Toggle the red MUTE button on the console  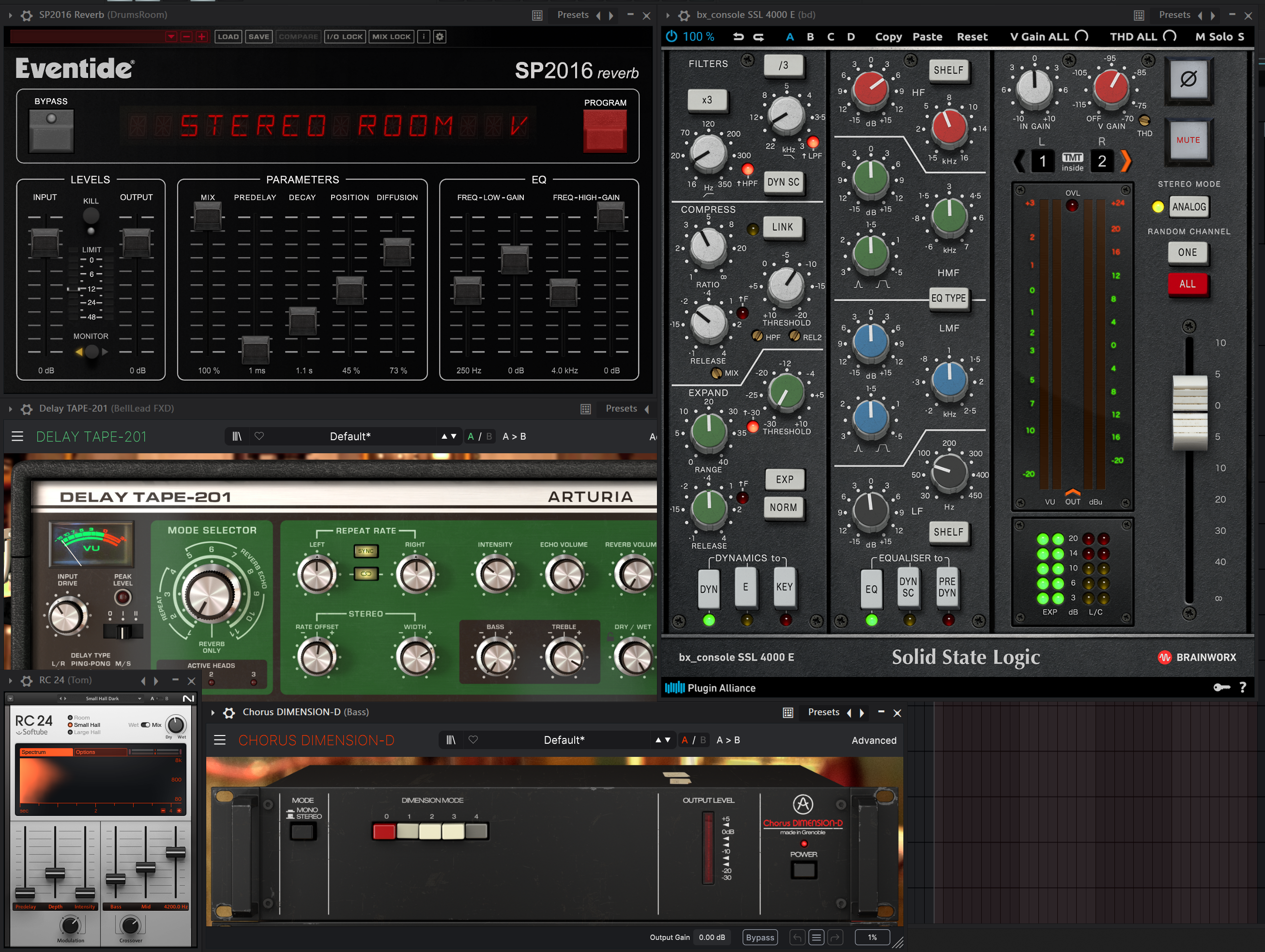1188,140
